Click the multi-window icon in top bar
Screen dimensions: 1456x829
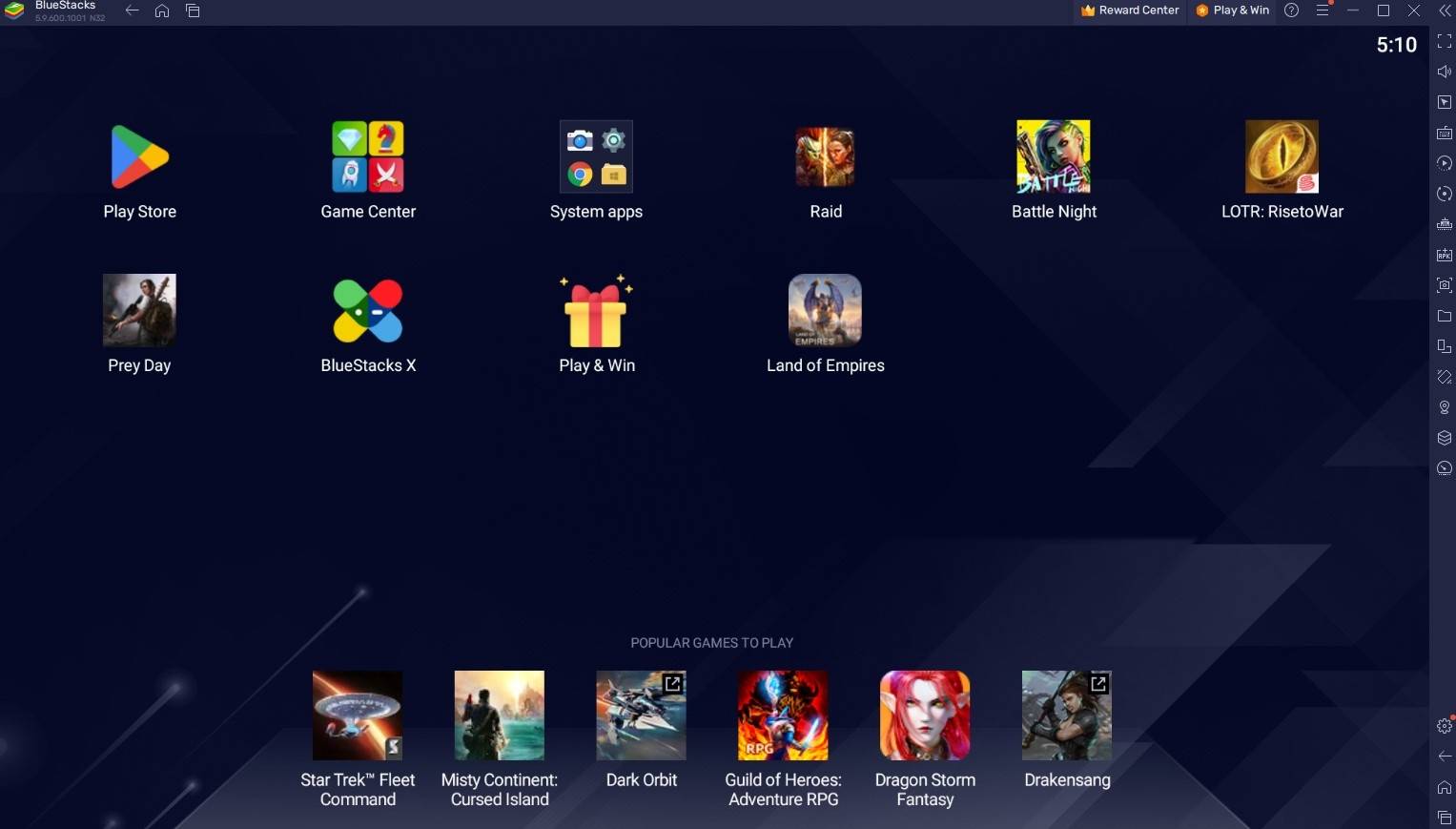pyautogui.click(x=193, y=10)
